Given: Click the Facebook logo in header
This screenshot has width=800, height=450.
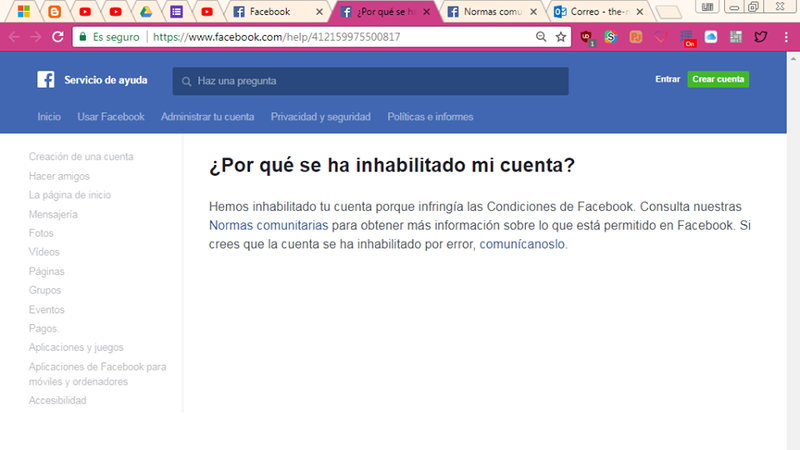Looking at the screenshot, I should click(45, 80).
